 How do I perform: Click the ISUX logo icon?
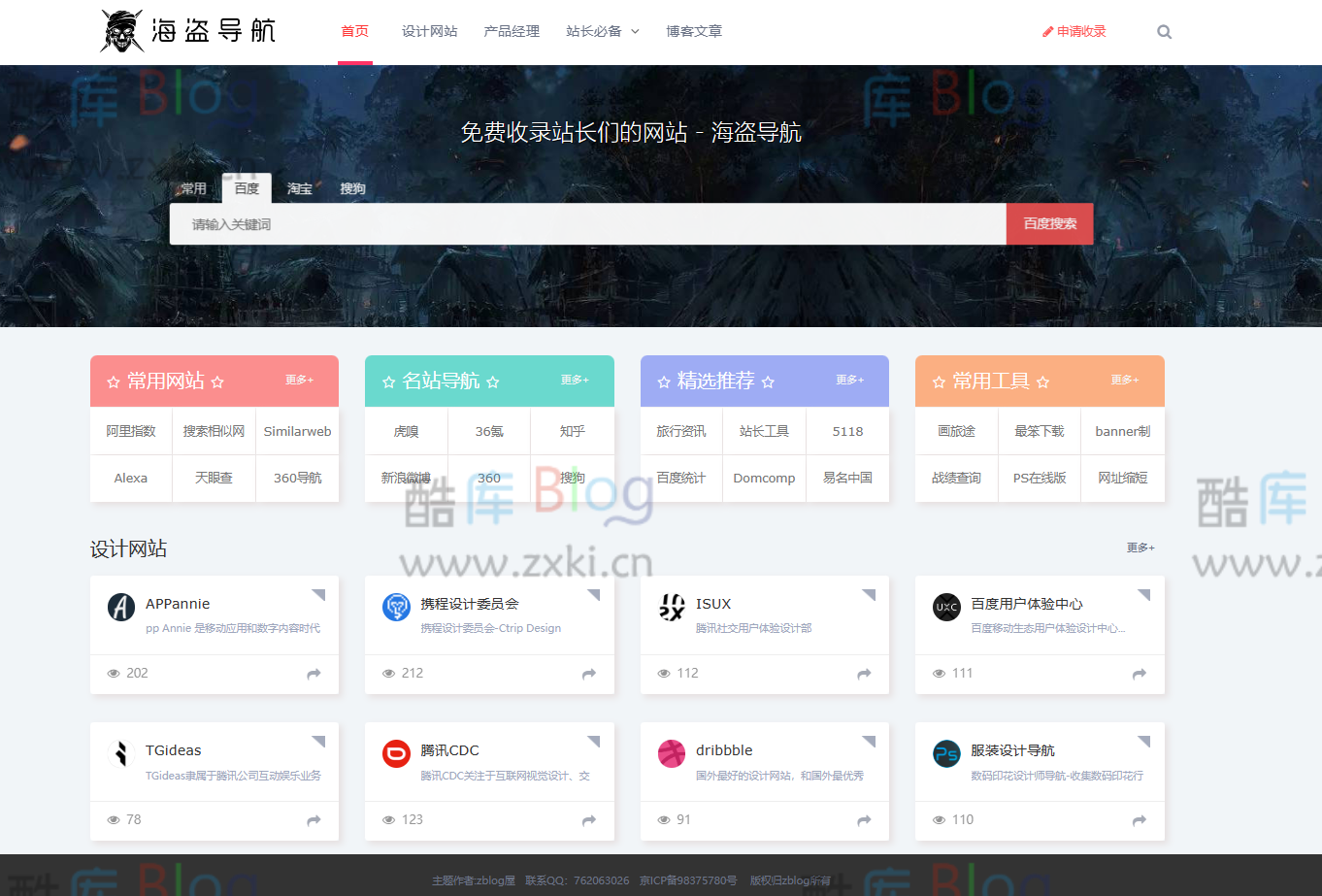click(671, 606)
